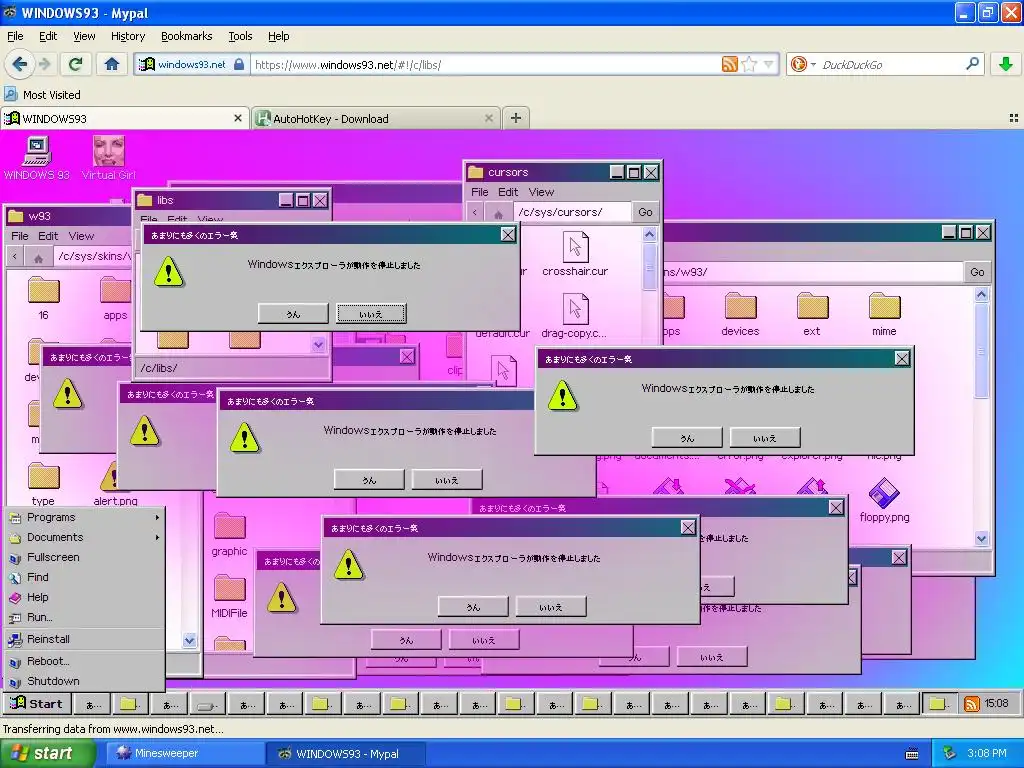Click the back arrow in cursors window toolbar
Screen dimensions: 1024x768
tap(475, 213)
